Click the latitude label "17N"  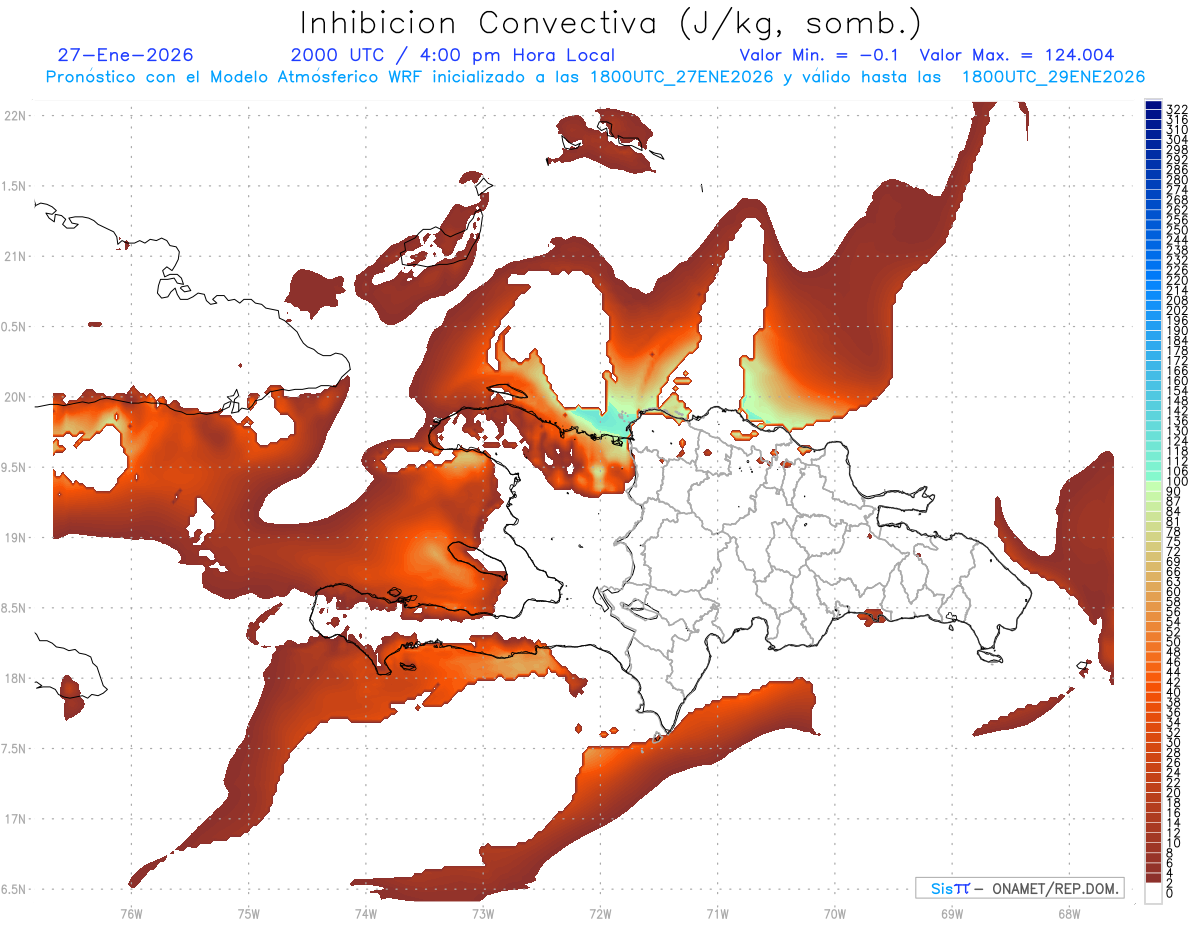click(x=15, y=819)
